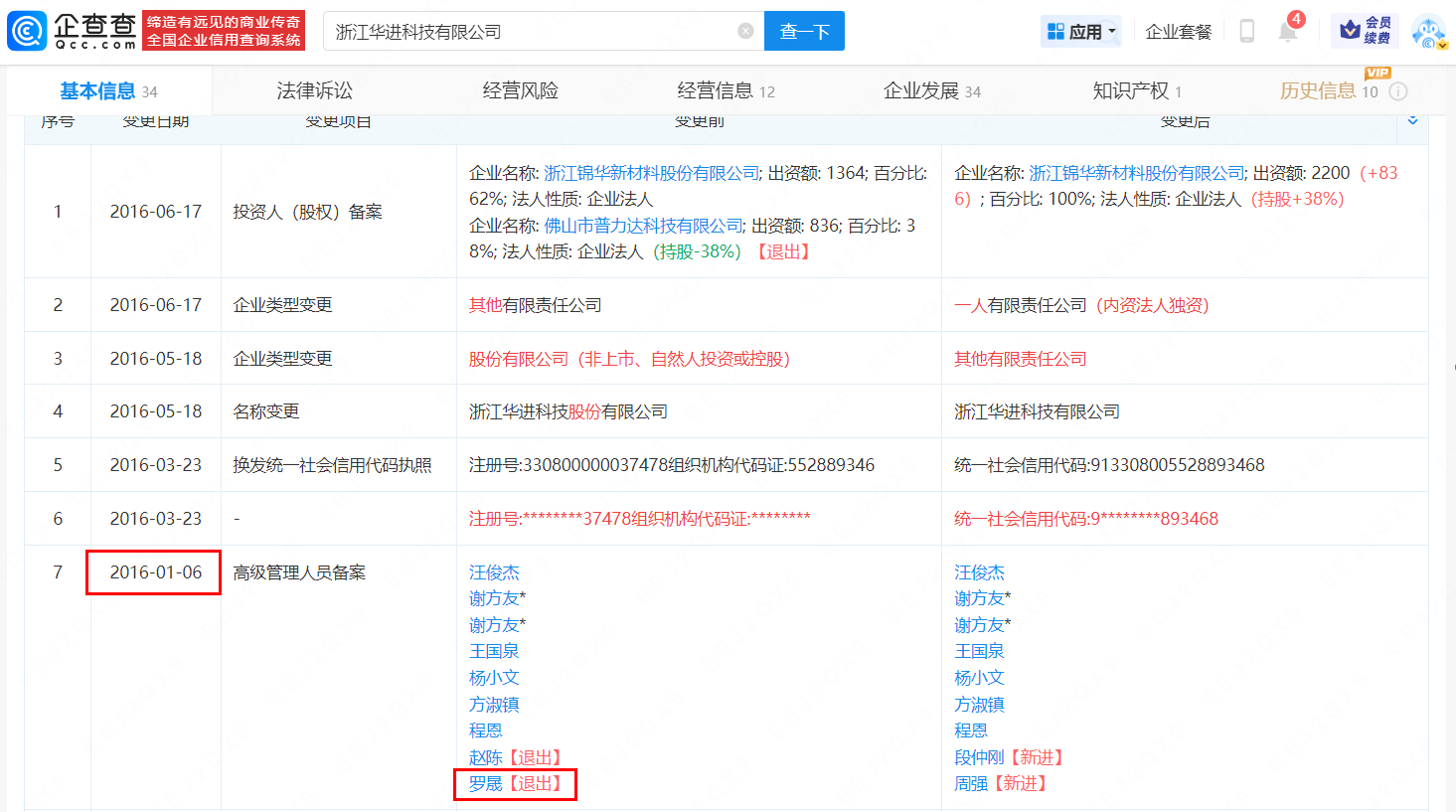The image size is (1456, 812).
Task: Collapse table using the blue double-chevron
Action: coord(1412,120)
